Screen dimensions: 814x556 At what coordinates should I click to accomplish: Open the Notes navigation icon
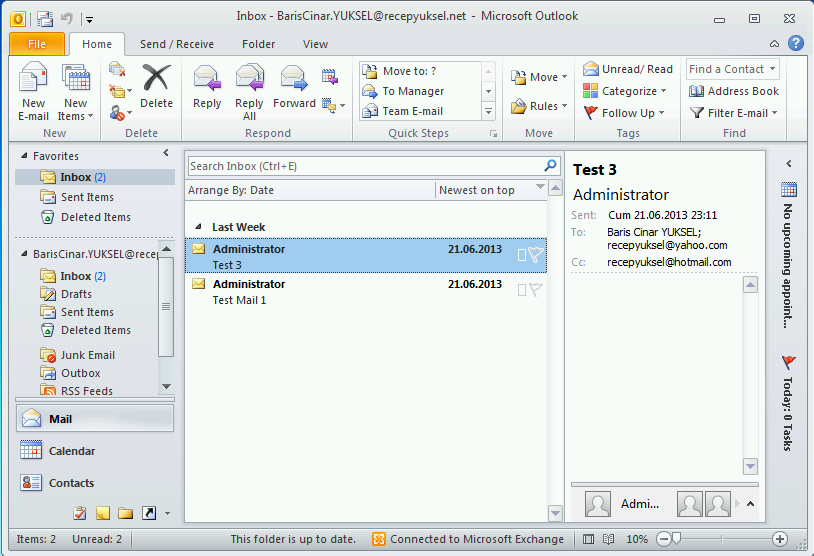click(x=103, y=513)
